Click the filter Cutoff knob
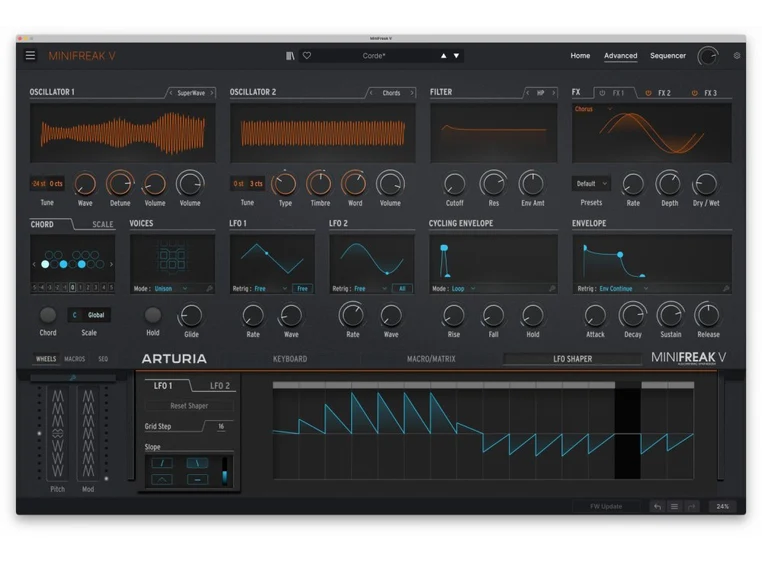The height and width of the screenshot is (562, 762). click(x=454, y=184)
